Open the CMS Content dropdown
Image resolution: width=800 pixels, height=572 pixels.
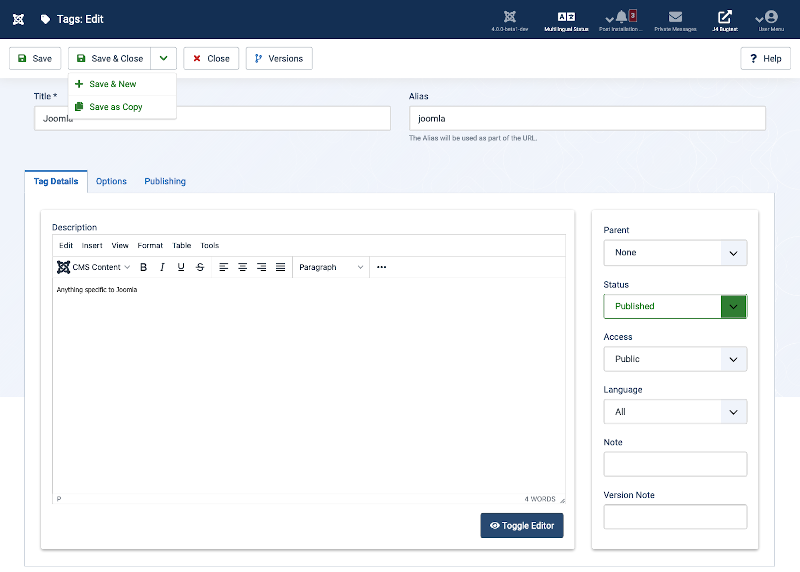94,267
